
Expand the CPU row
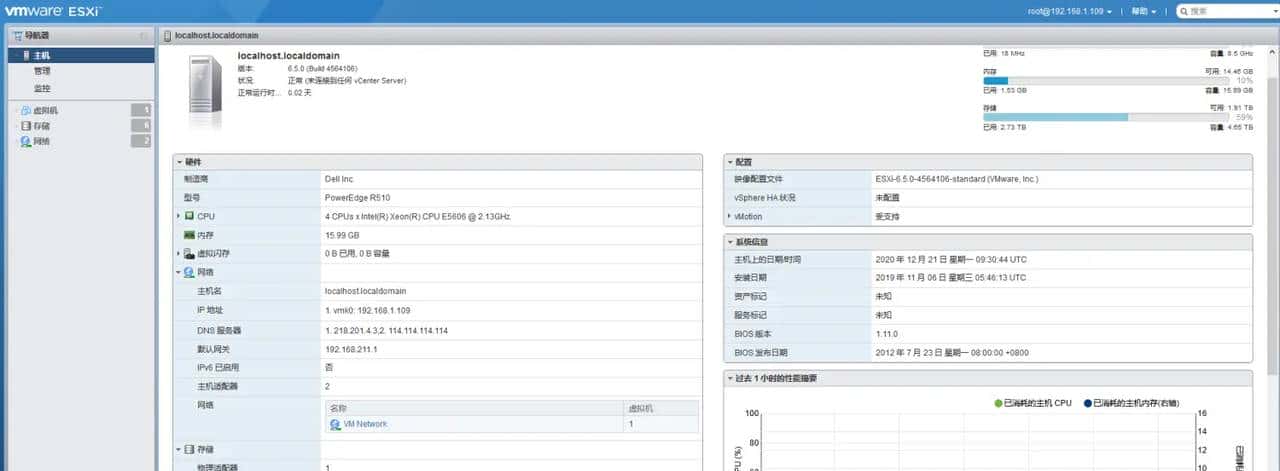click(x=179, y=216)
